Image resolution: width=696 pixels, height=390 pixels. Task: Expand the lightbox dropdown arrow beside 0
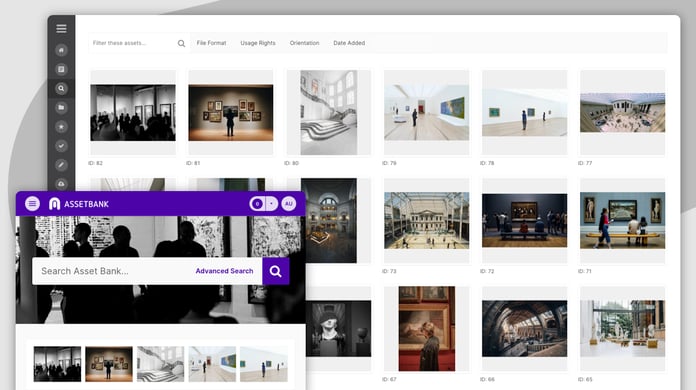(271, 204)
